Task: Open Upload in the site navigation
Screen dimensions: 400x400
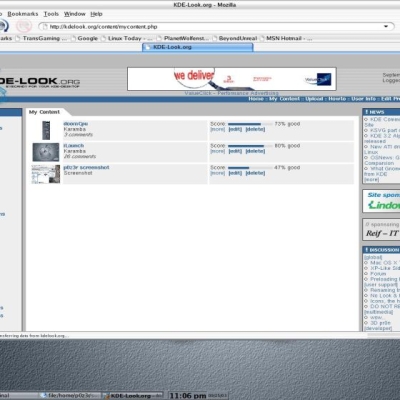Action: (x=314, y=99)
